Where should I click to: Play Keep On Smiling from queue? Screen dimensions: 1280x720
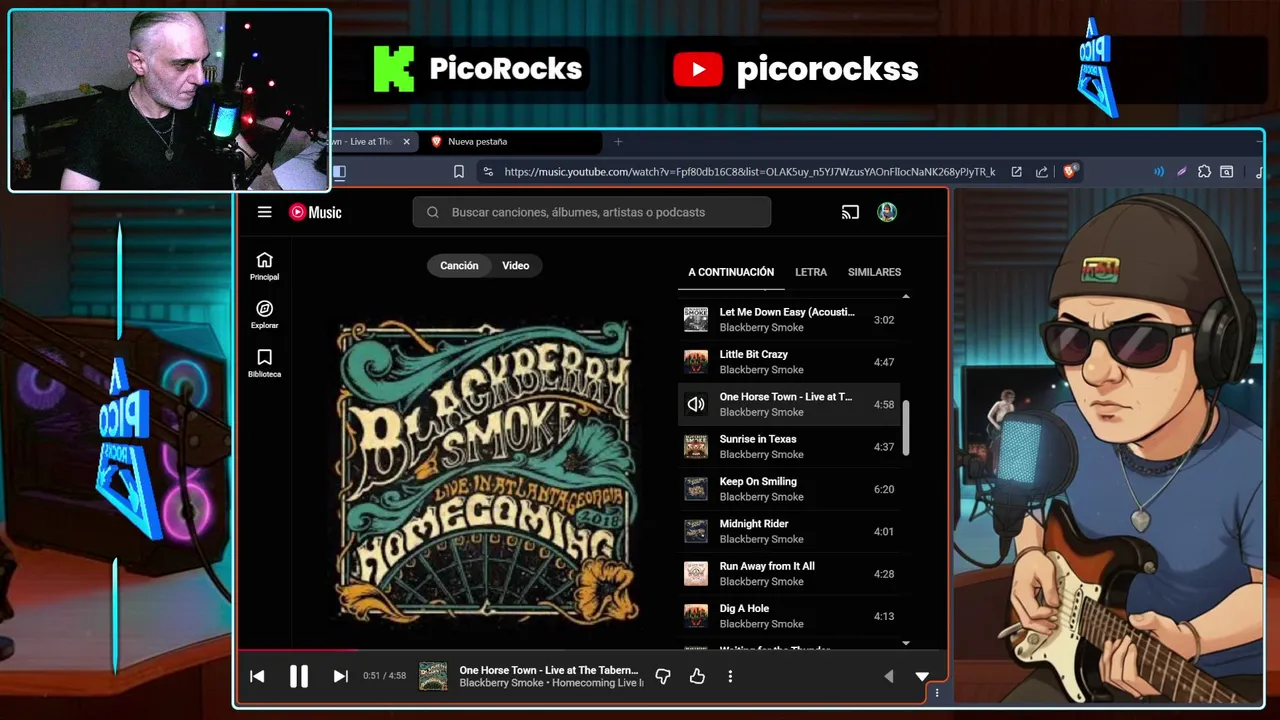click(788, 489)
